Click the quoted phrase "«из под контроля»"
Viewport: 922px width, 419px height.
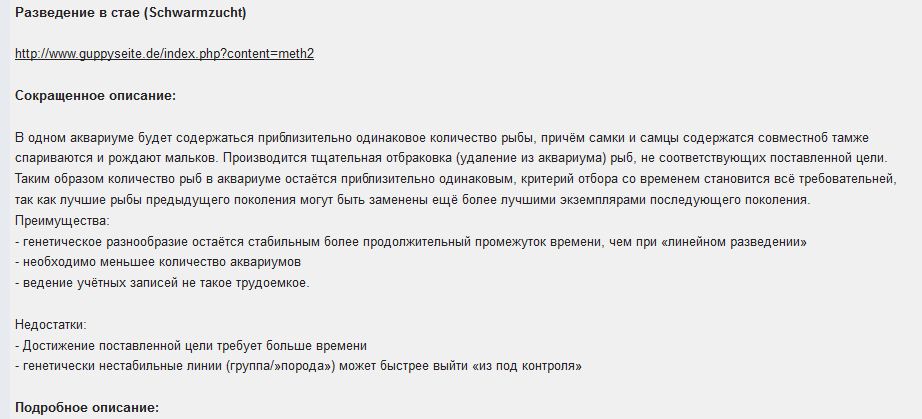point(523,366)
